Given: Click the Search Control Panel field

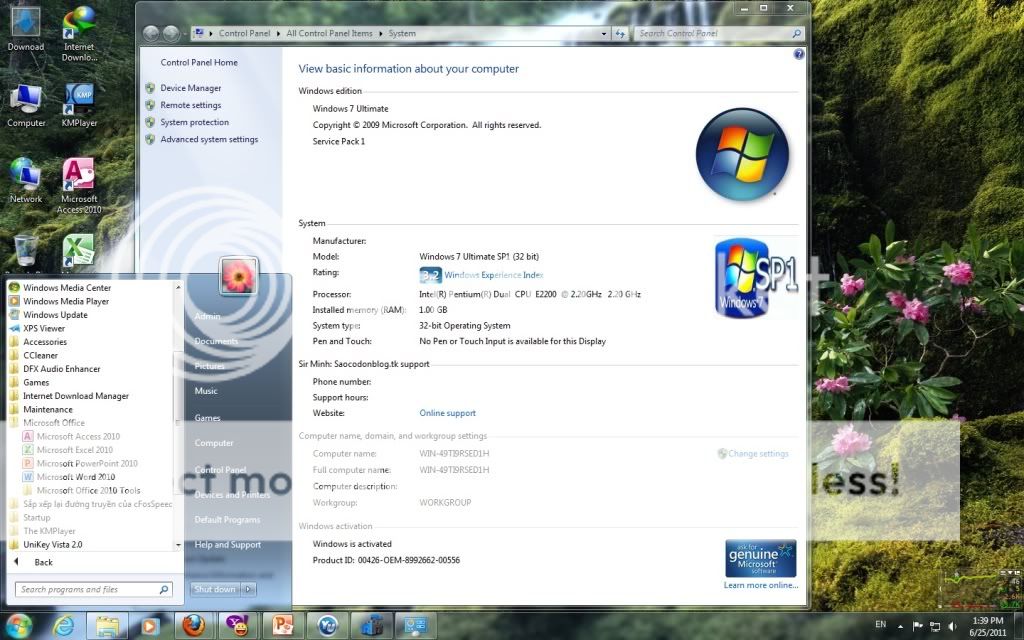Looking at the screenshot, I should 718,33.
